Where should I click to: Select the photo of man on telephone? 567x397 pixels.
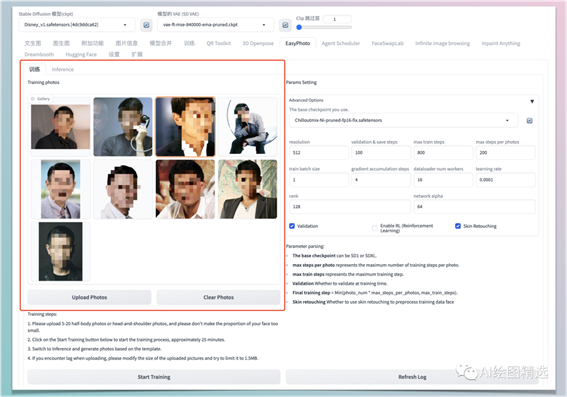click(x=123, y=127)
